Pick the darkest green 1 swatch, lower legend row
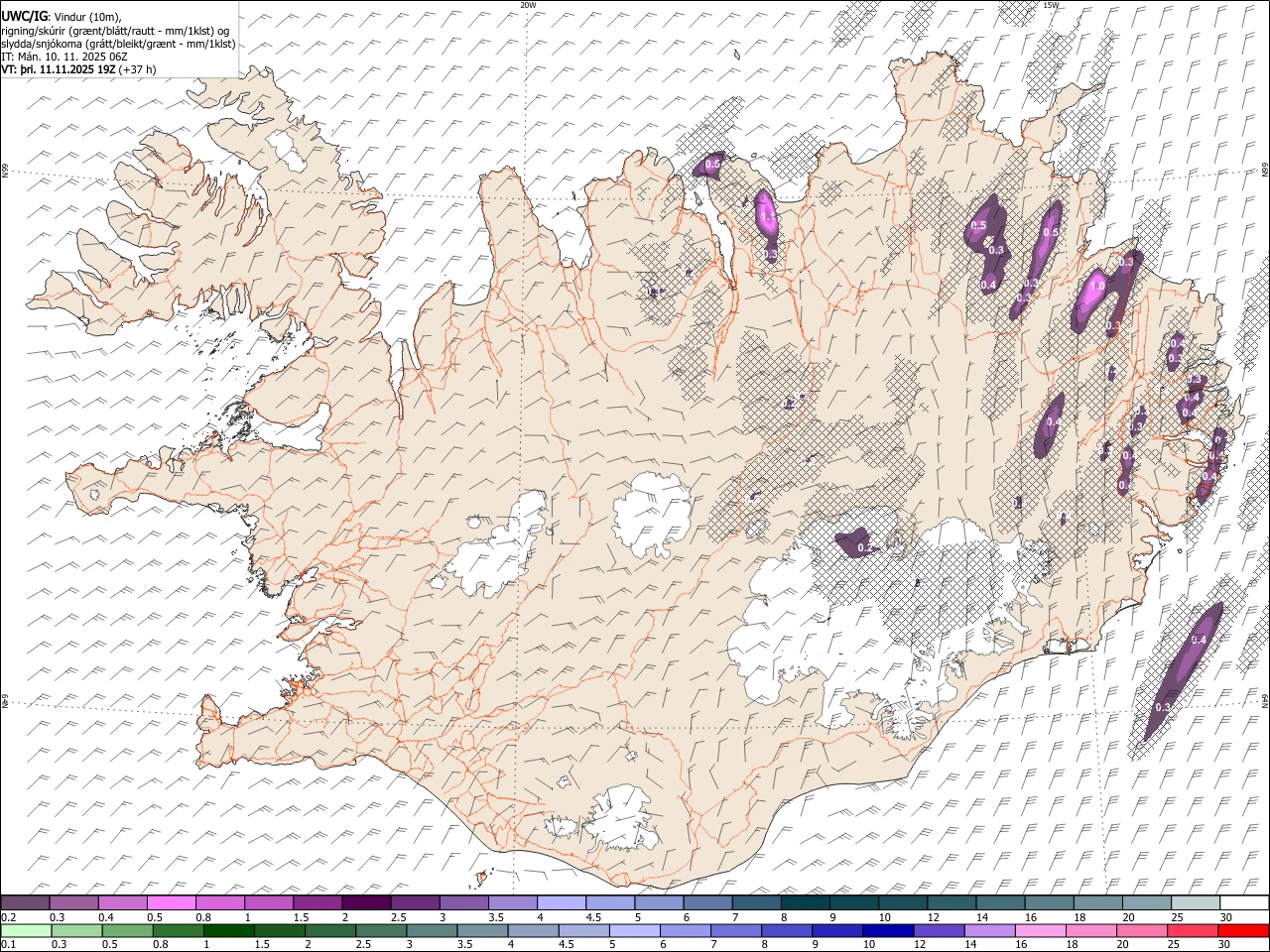1270x952 pixels. click(229, 930)
